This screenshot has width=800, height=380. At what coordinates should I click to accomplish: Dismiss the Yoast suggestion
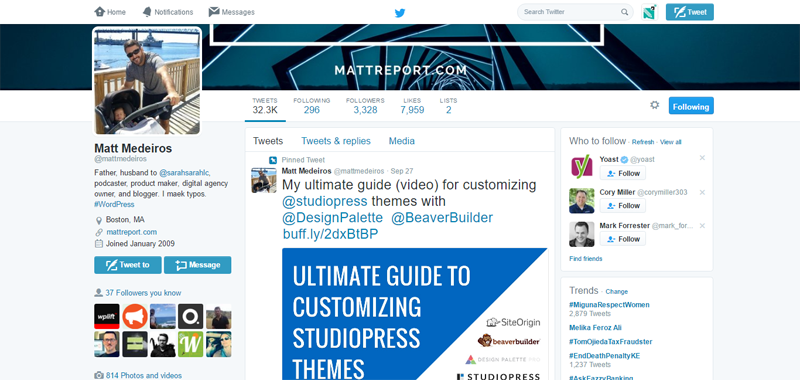coord(702,158)
